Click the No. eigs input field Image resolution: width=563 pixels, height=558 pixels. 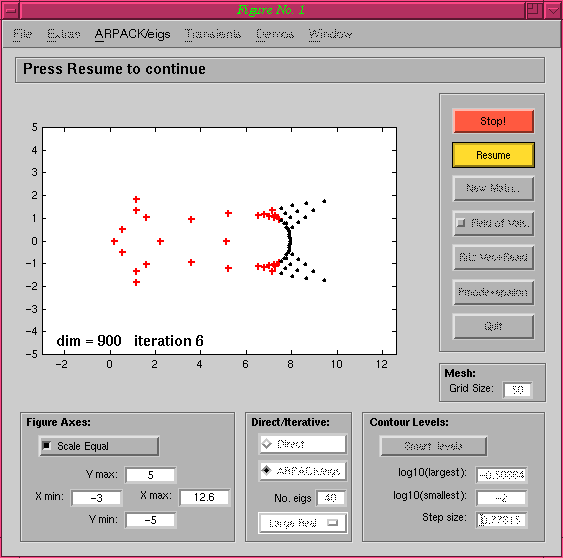coord(331,498)
